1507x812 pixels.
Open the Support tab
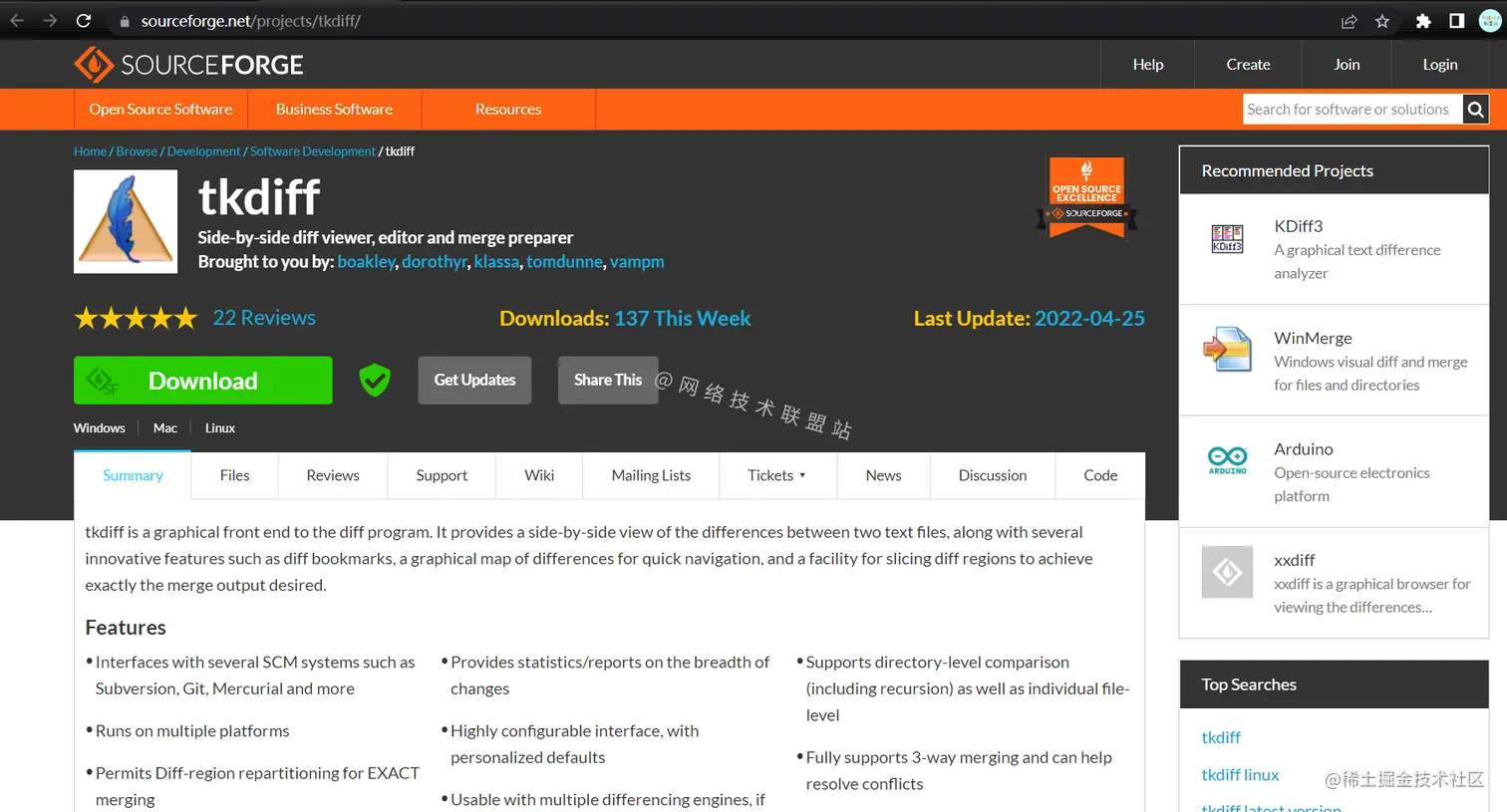(x=442, y=476)
